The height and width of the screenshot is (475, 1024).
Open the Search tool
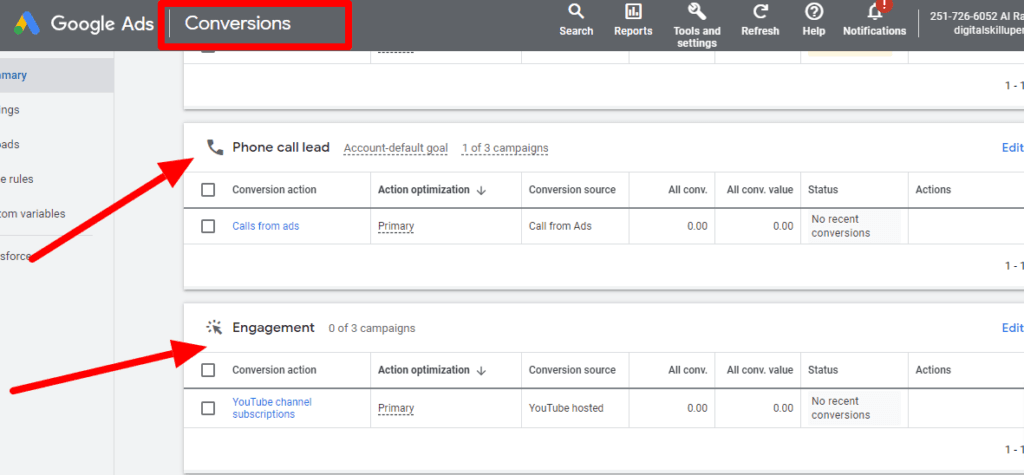576,20
